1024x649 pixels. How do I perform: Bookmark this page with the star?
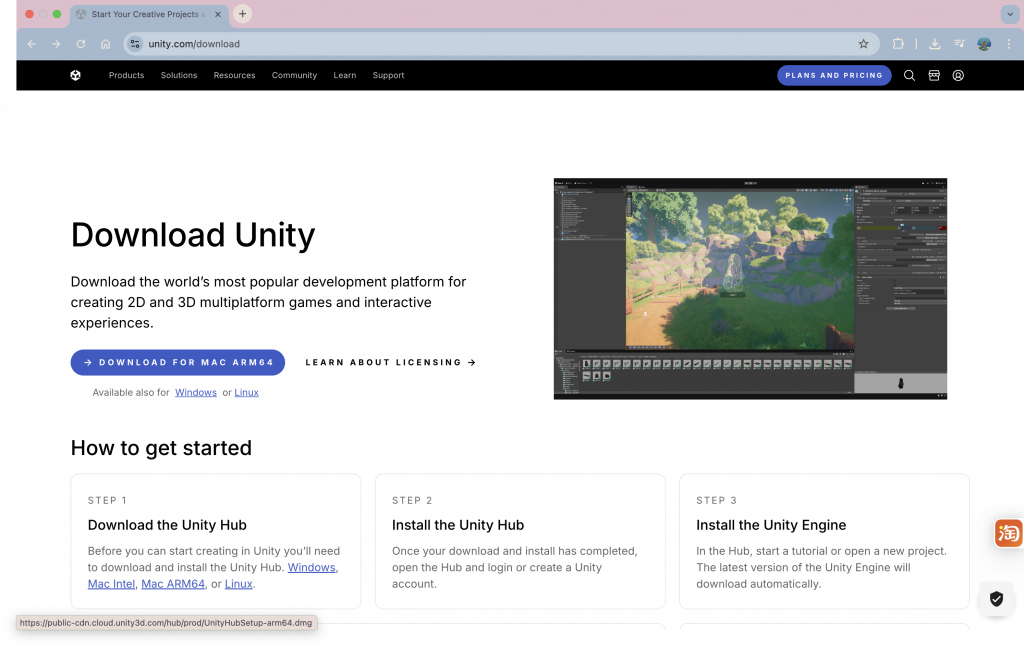point(863,44)
